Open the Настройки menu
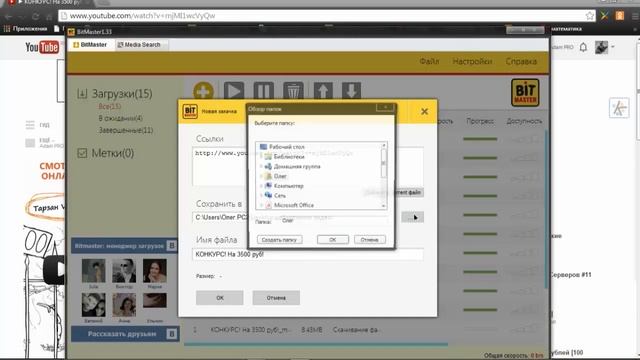This screenshot has height=360, width=640. [472, 62]
